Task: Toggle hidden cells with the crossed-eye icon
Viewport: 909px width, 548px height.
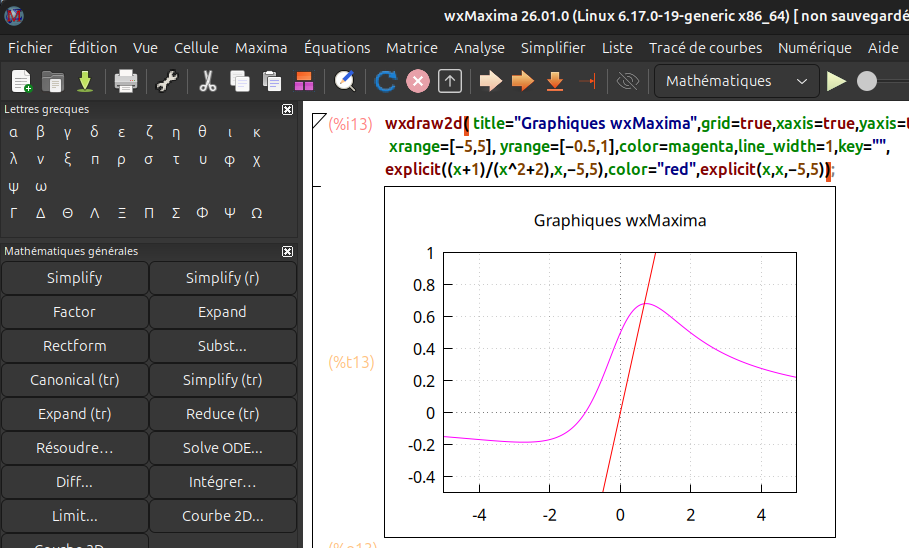Action: pyautogui.click(x=628, y=81)
